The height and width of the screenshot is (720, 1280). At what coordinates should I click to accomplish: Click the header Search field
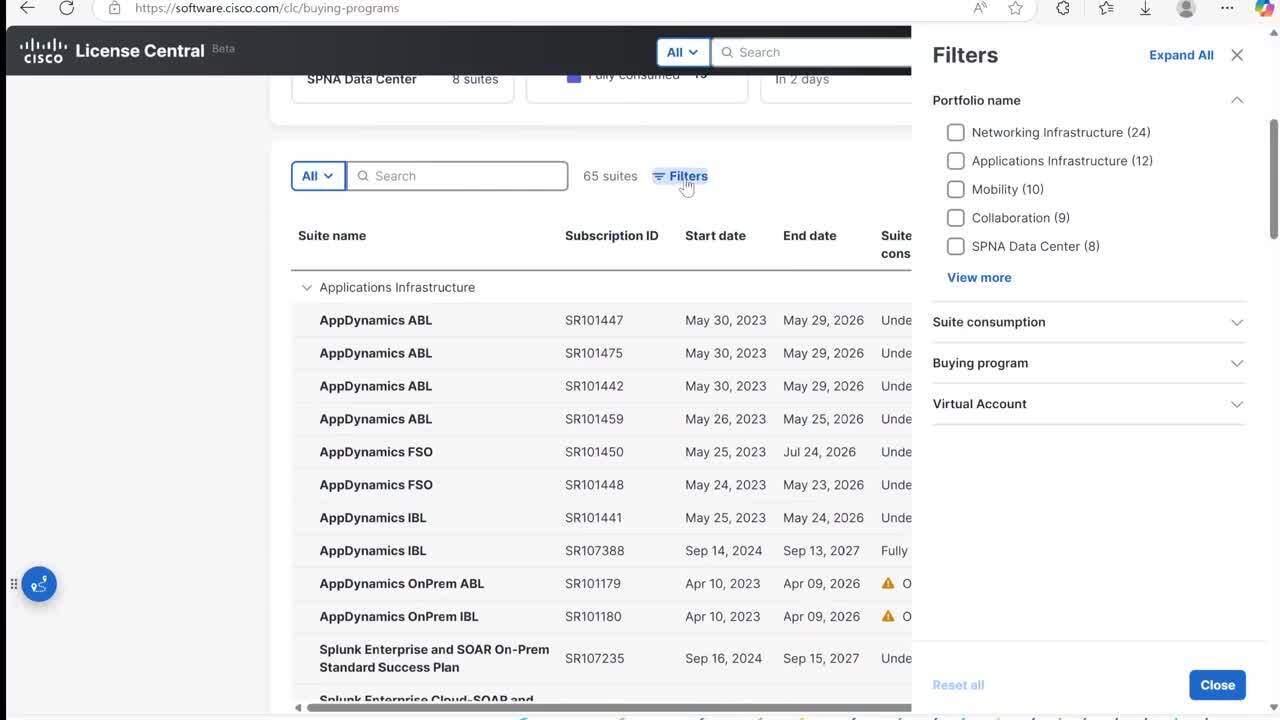[812, 52]
